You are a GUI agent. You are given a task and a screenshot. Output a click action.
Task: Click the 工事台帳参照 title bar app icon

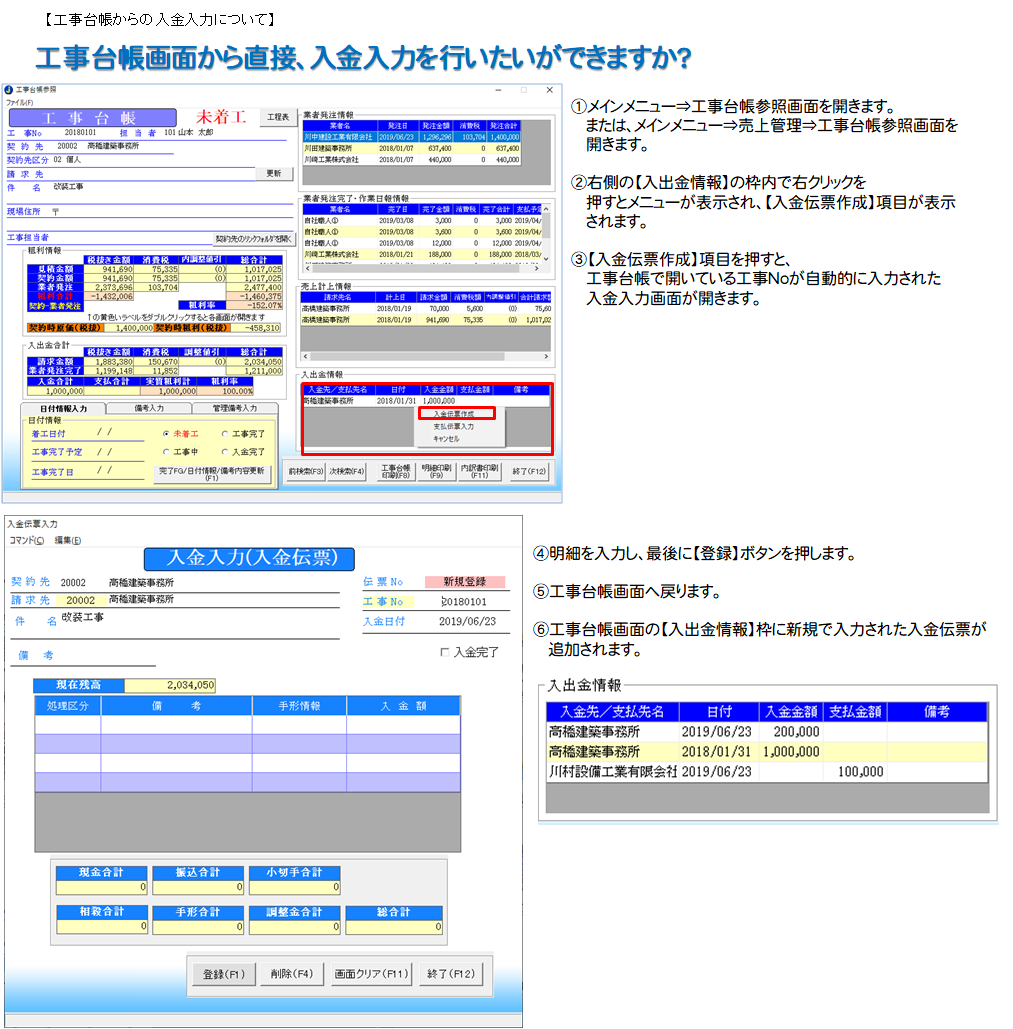9,89
